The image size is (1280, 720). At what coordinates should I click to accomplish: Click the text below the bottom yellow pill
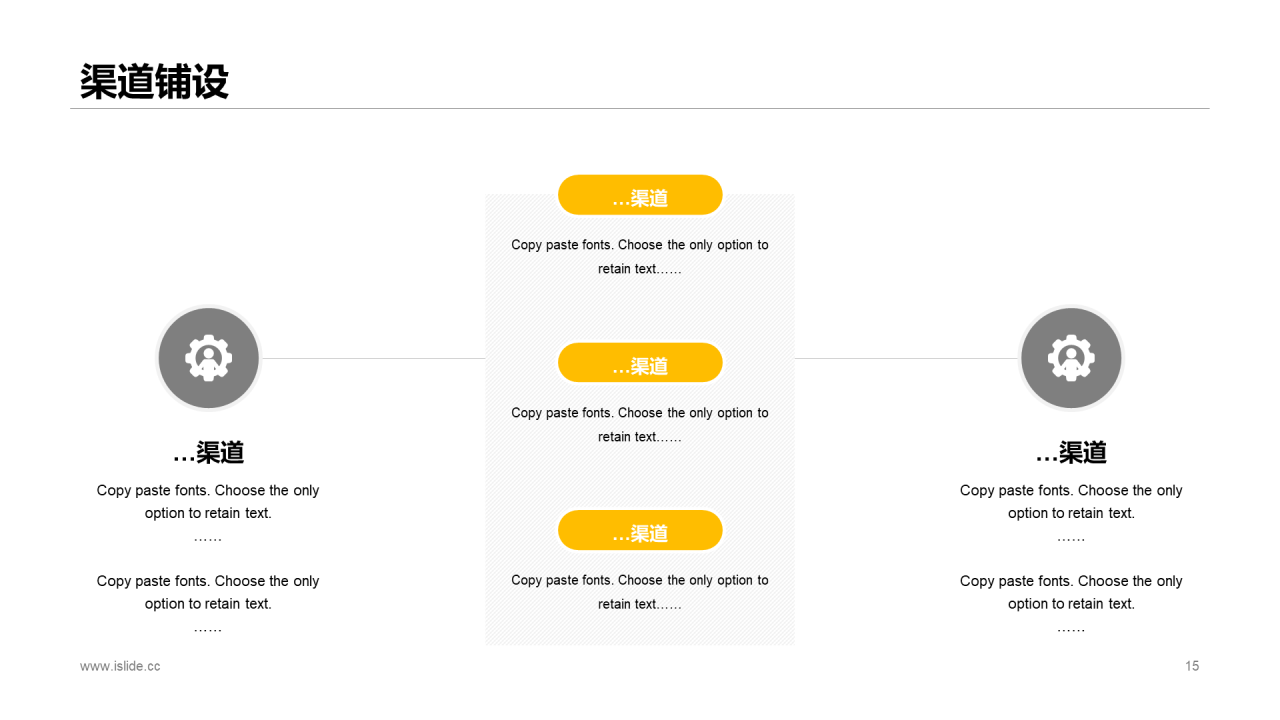pyautogui.click(x=640, y=592)
